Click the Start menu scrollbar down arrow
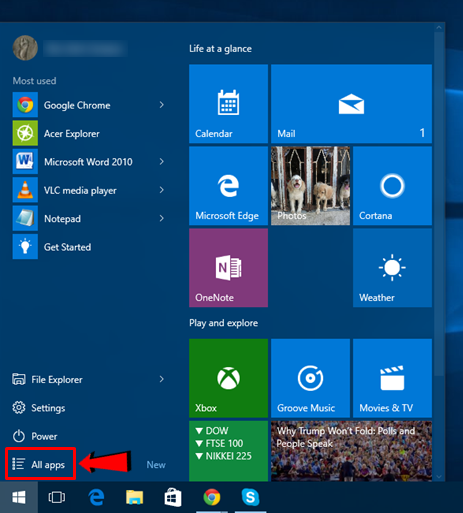This screenshot has height=513, width=463. pos(439,477)
